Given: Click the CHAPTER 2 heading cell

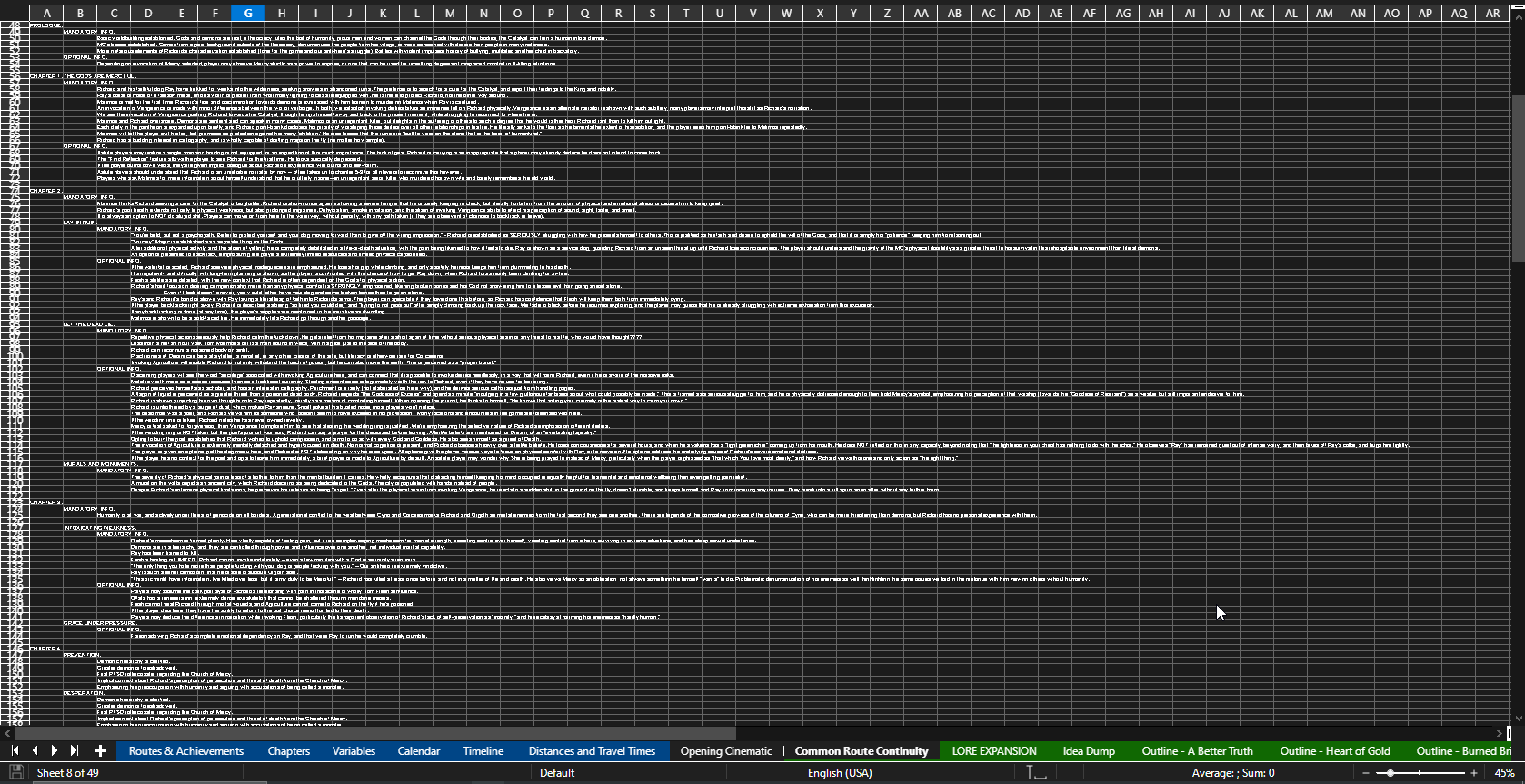Looking at the screenshot, I should point(46,191).
